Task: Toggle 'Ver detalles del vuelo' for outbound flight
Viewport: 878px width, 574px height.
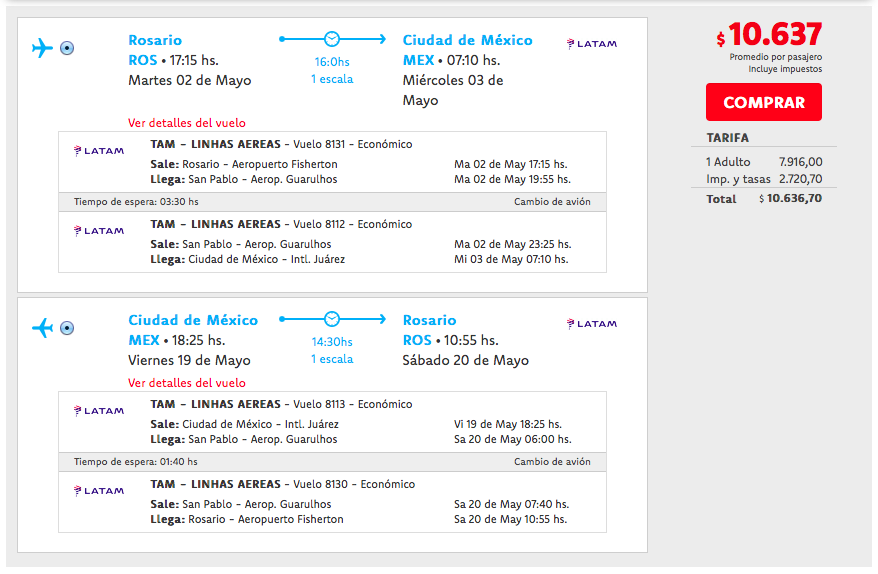Action: click(x=186, y=123)
